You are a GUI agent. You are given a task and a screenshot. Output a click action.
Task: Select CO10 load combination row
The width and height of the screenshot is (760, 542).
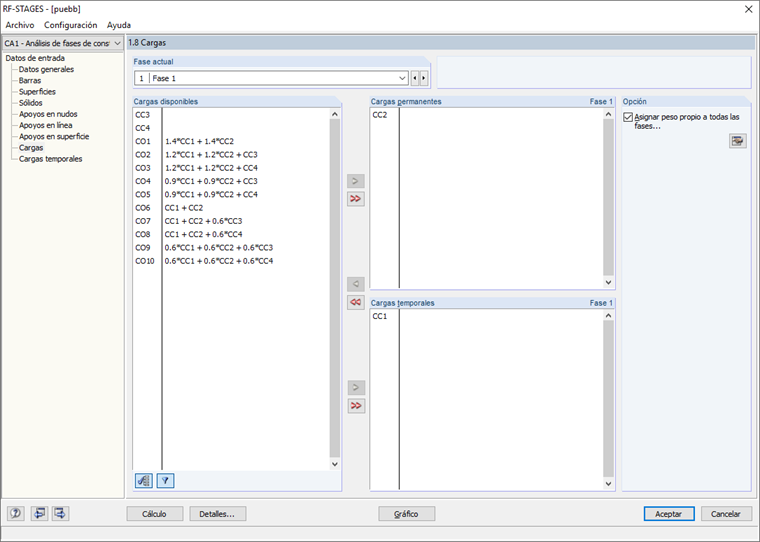coord(231,261)
